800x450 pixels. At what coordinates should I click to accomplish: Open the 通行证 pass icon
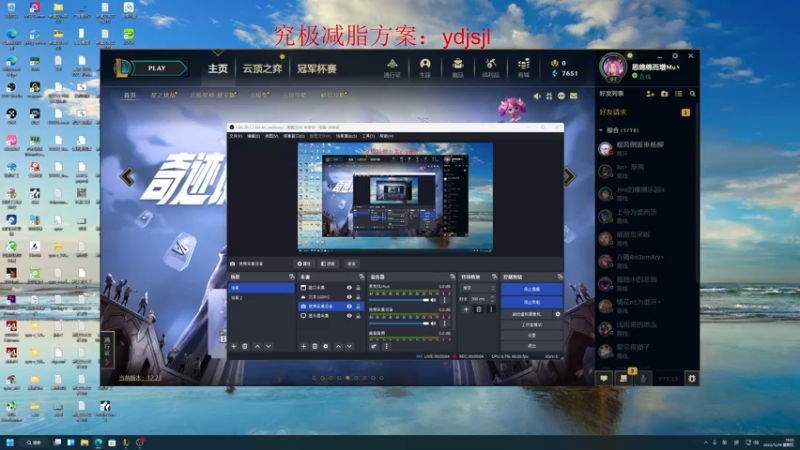(392, 68)
